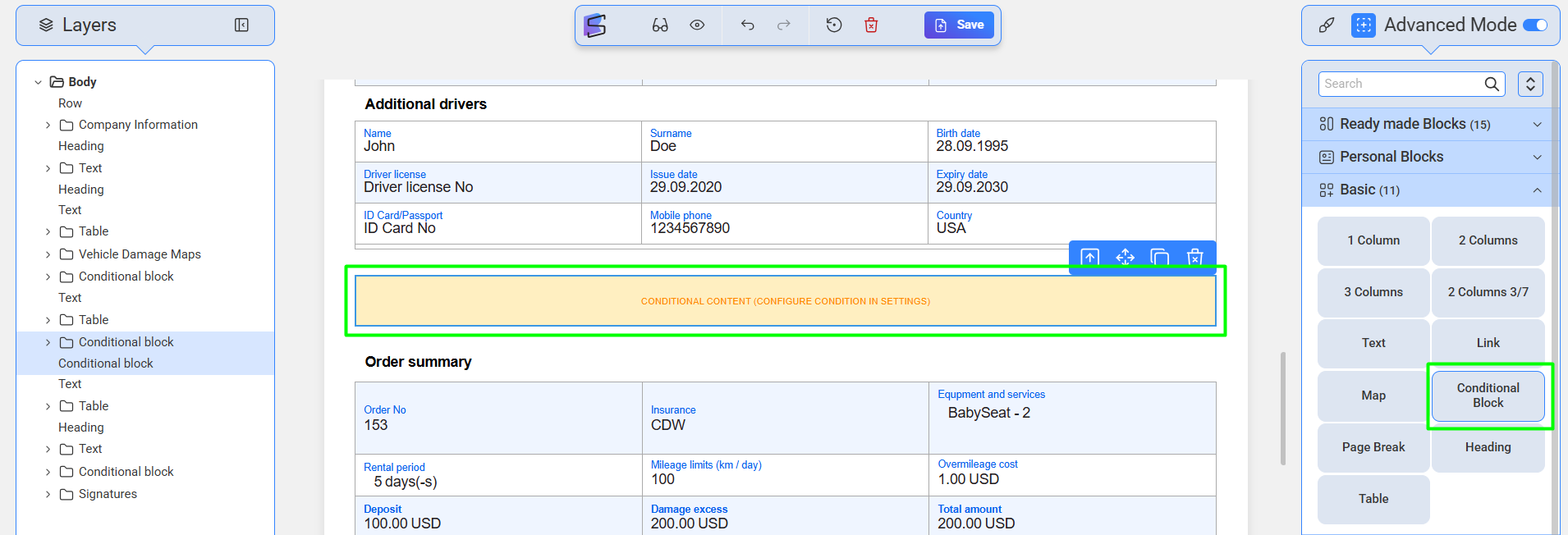Viewport: 1568px width, 535px height.
Task: Expand the Personal Blocks section
Action: [1537, 158]
